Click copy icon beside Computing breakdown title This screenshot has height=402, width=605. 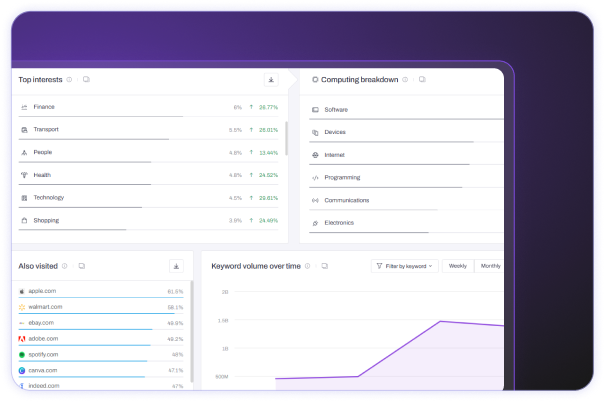point(422,79)
